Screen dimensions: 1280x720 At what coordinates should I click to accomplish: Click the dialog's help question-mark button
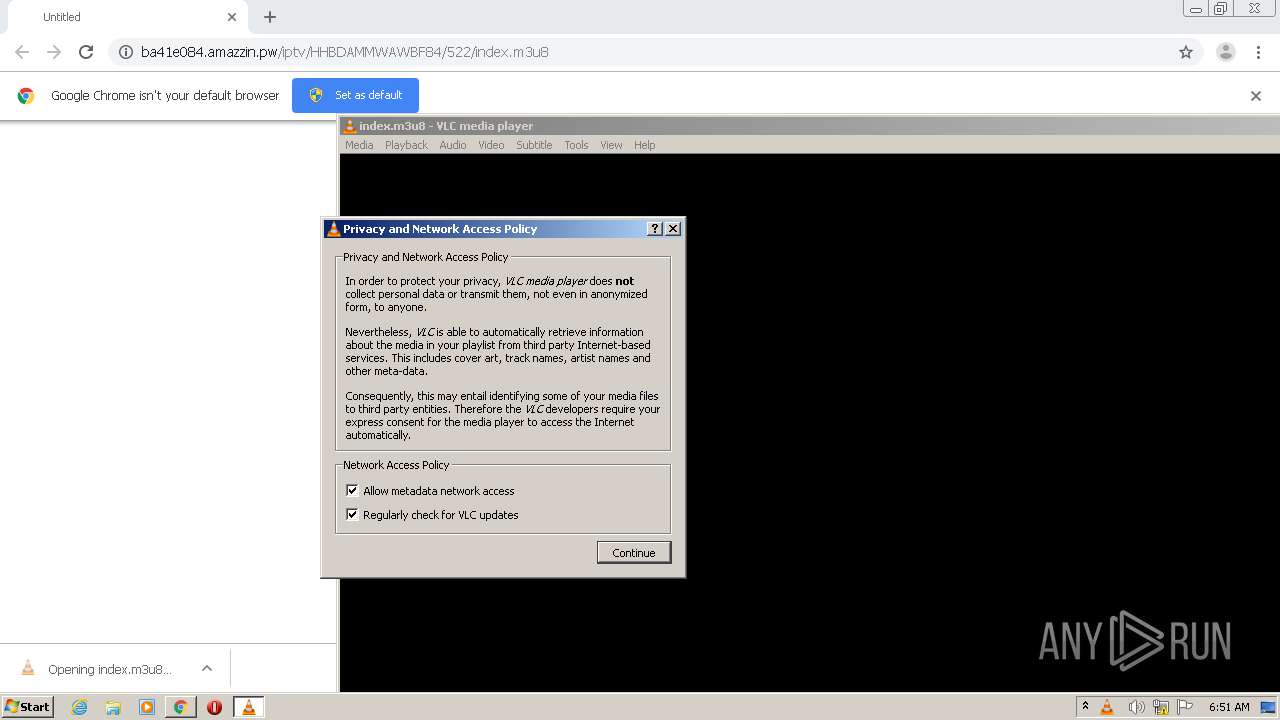tap(655, 229)
